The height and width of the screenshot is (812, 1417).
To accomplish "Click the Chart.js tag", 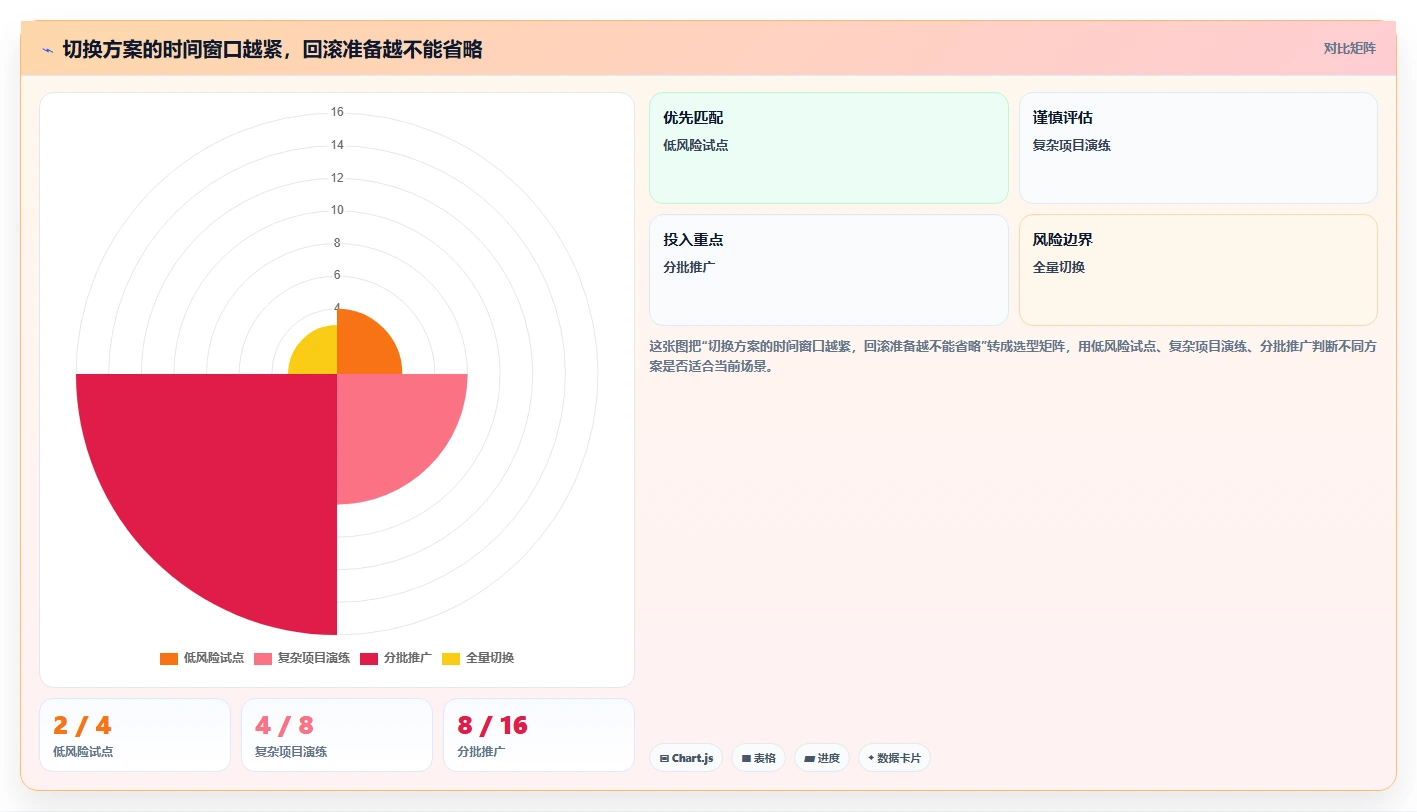I will click(686, 758).
